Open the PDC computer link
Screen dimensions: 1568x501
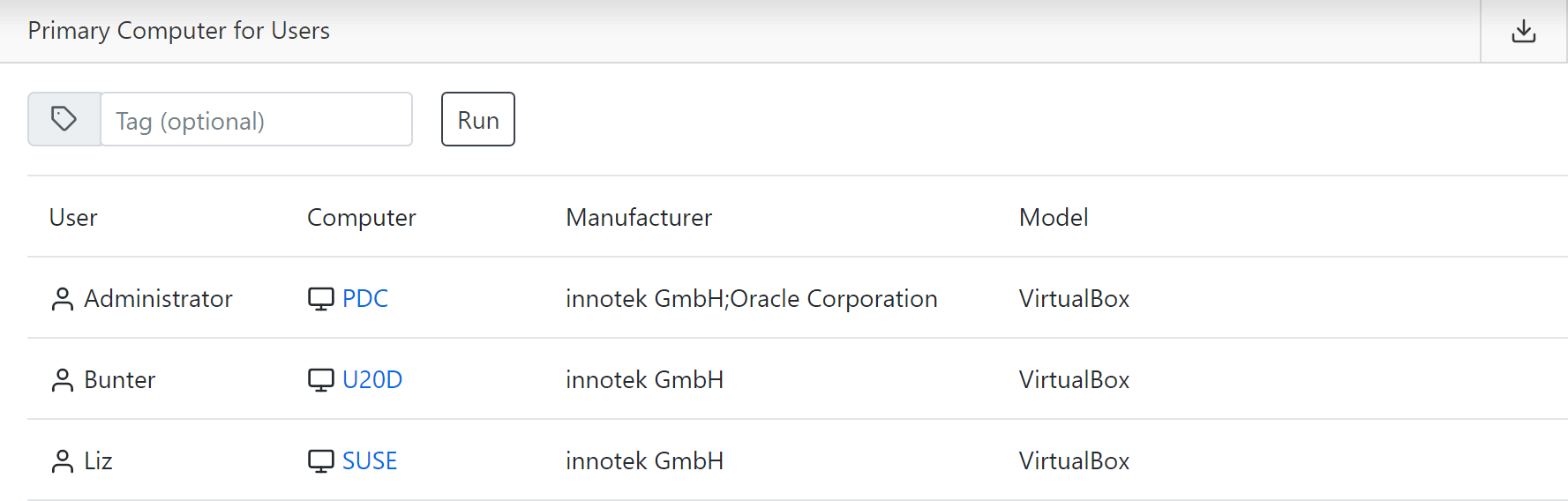[x=365, y=299]
